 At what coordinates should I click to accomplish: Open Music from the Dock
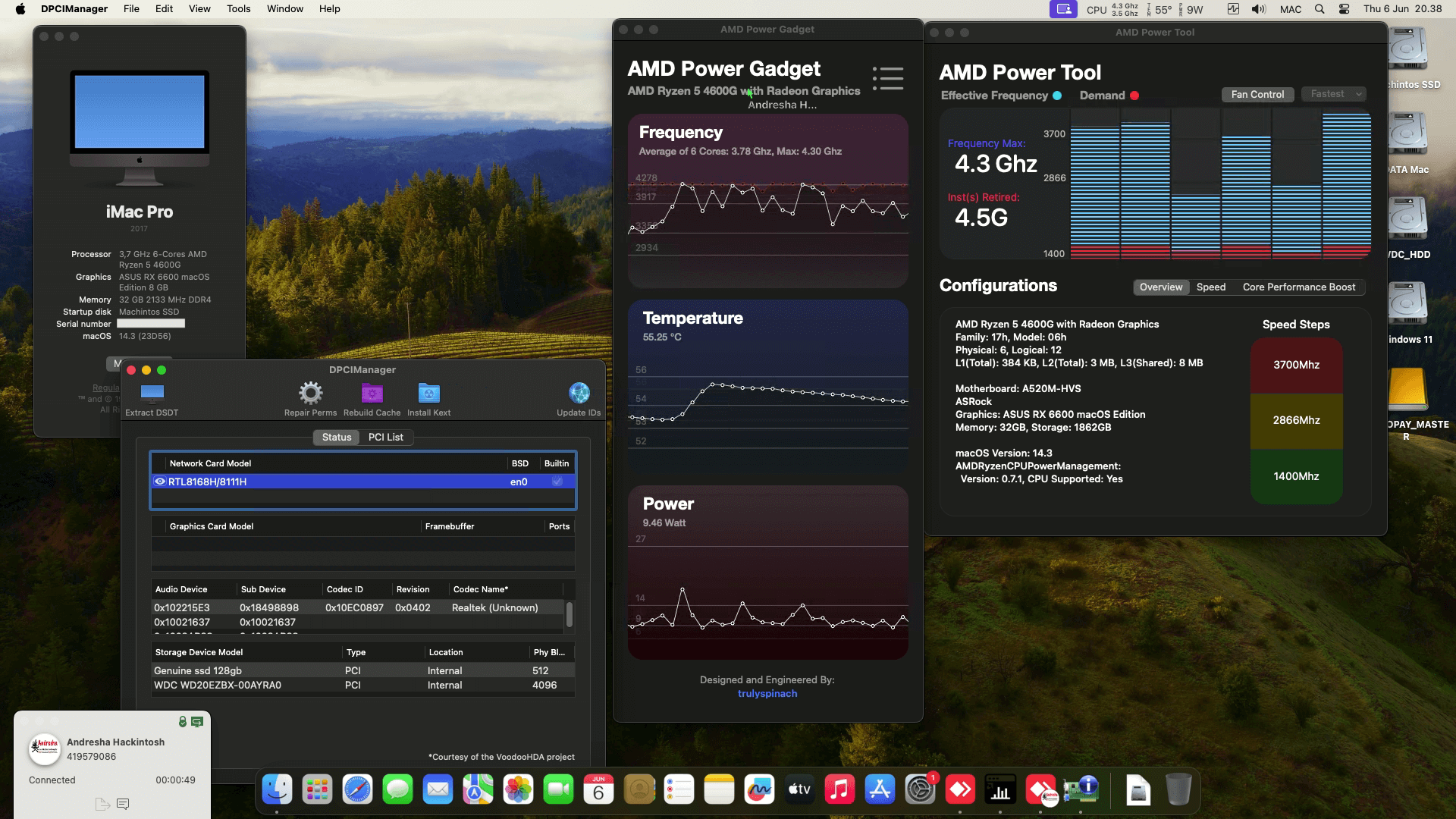click(x=839, y=790)
